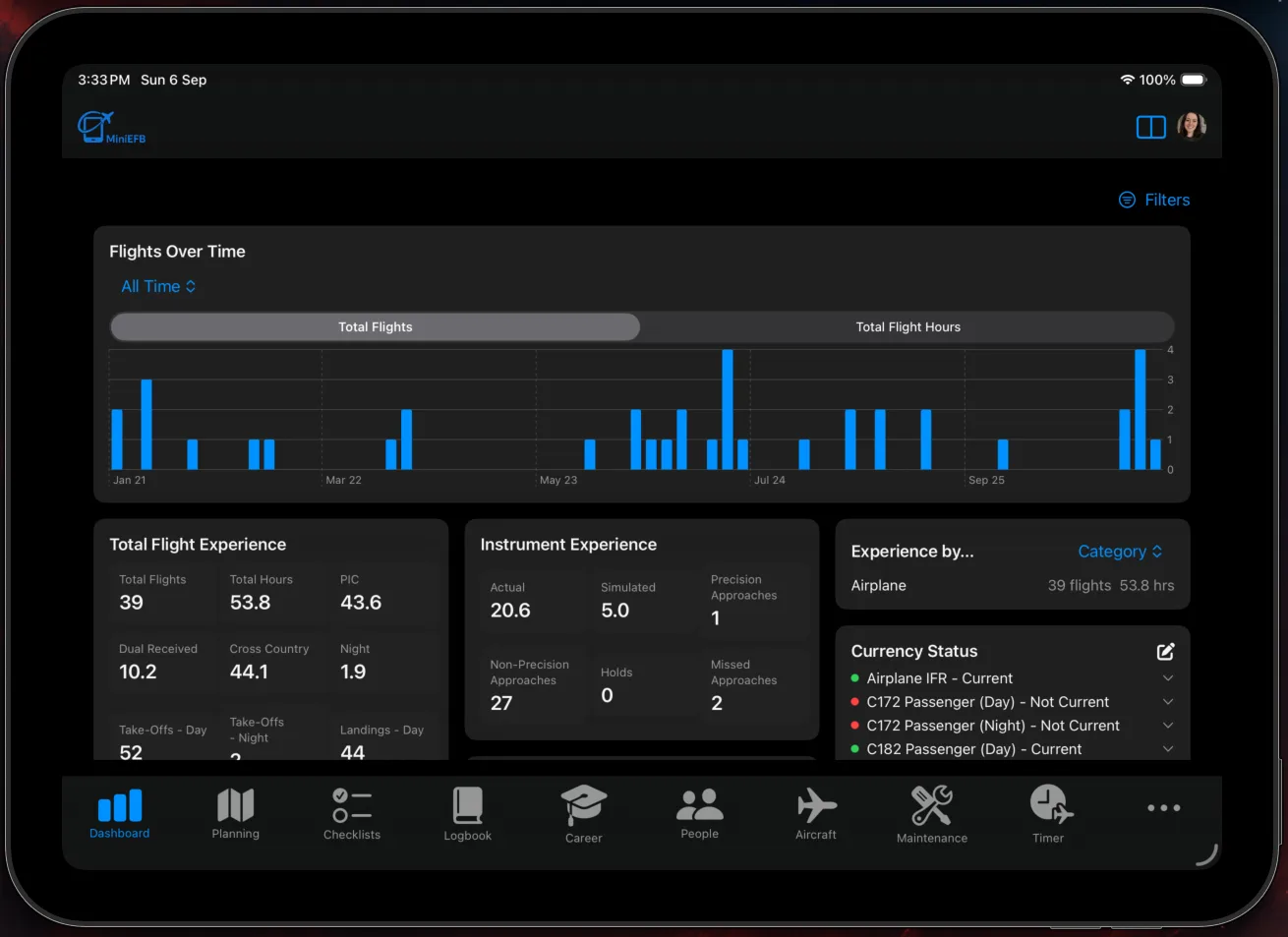The height and width of the screenshot is (937, 1288).
Task: Show more tabs with ellipsis button
Action: coord(1164,808)
